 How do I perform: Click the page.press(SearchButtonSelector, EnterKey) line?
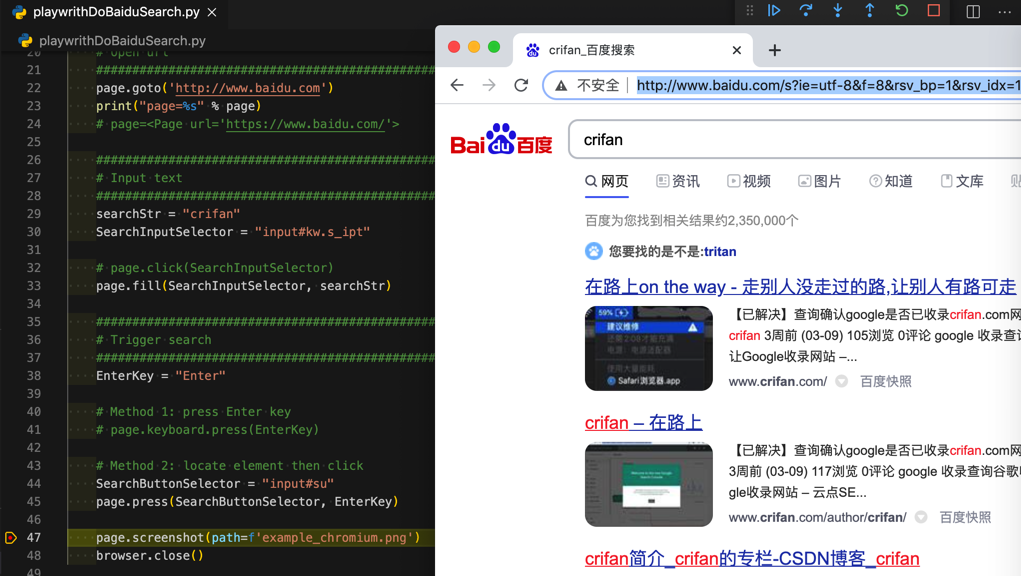pyautogui.click(x=247, y=502)
